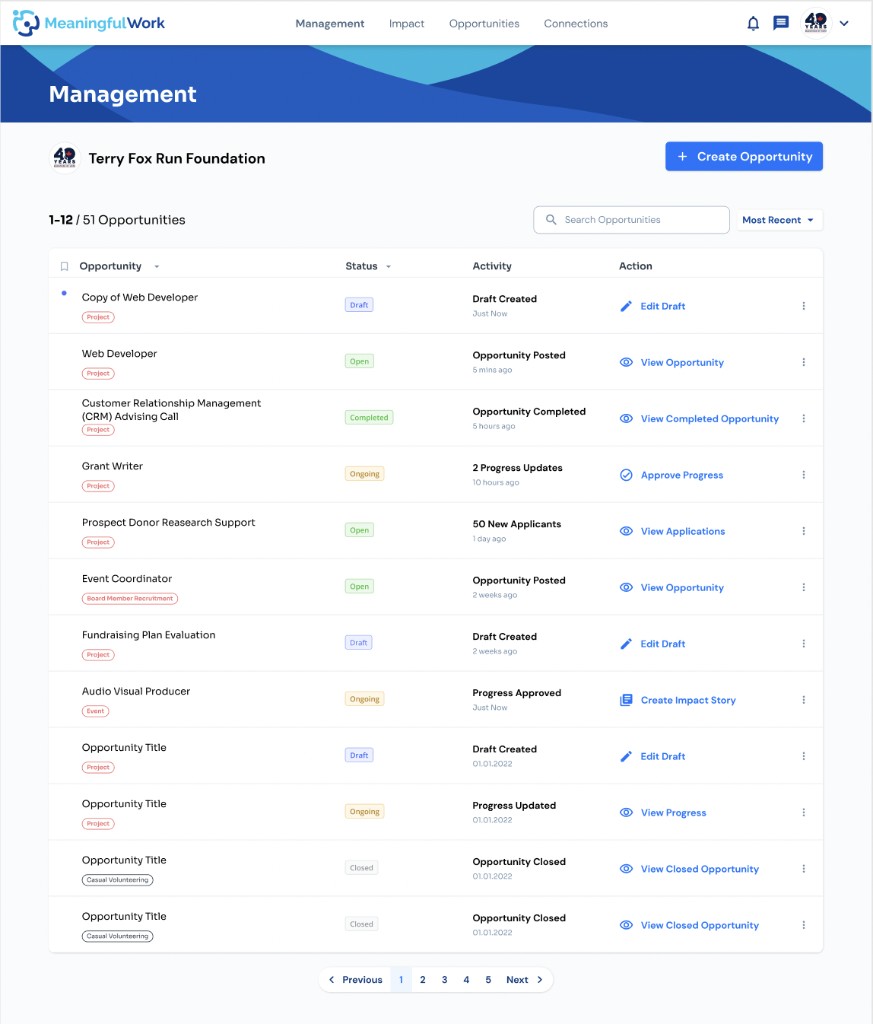Go to page 5
Viewport: 873px width, 1024px height.
pos(488,980)
